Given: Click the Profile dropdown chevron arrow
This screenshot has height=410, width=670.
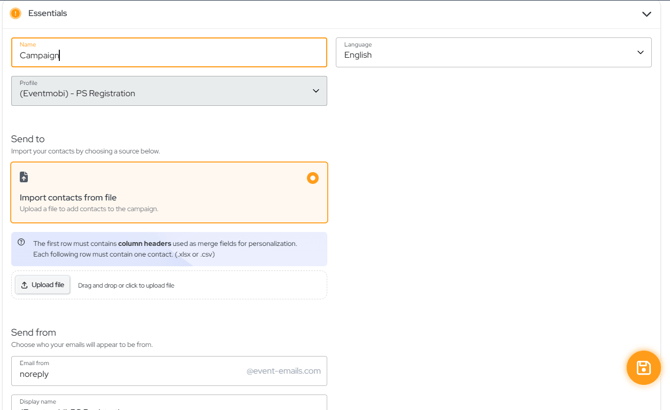Looking at the screenshot, I should coord(316,91).
